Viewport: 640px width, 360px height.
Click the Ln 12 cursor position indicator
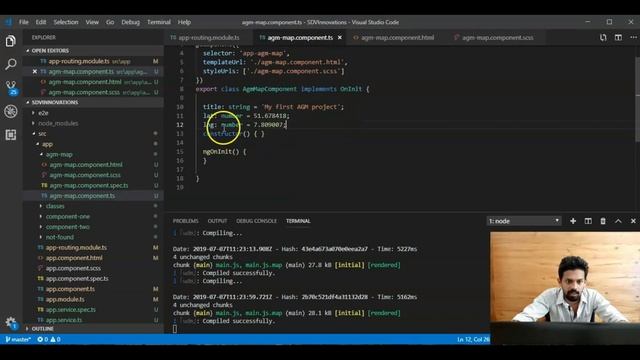473,339
